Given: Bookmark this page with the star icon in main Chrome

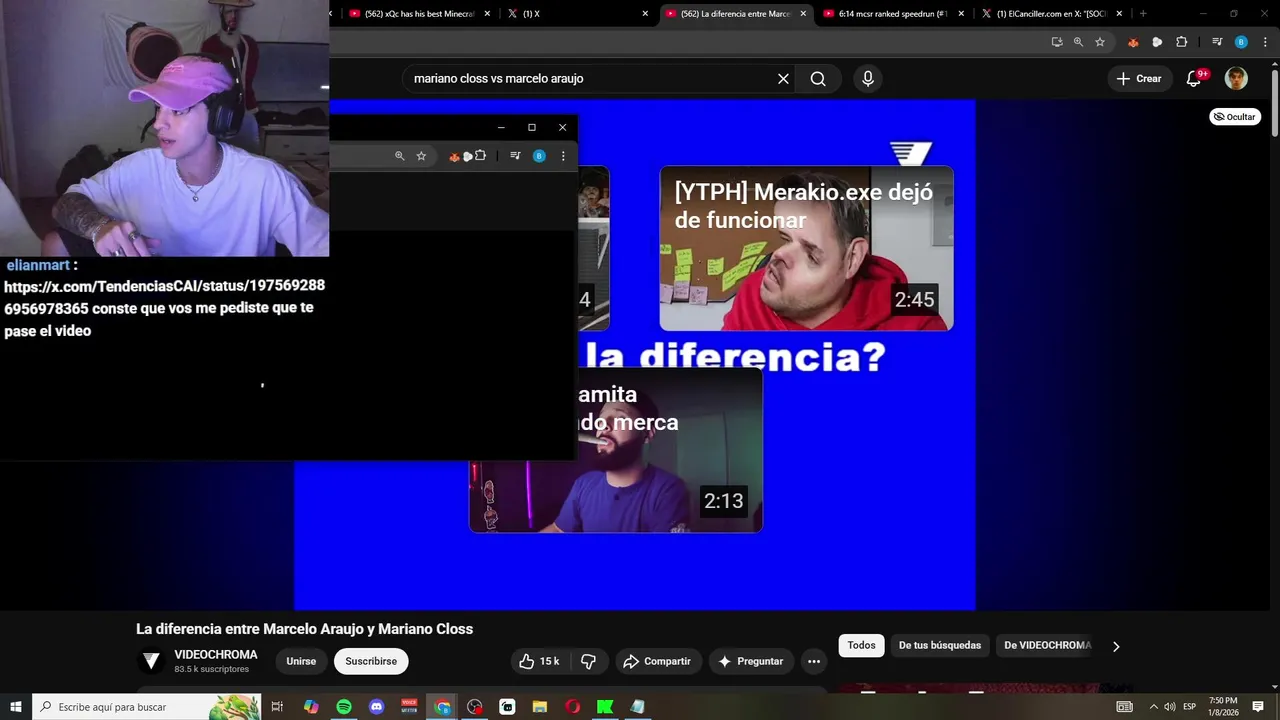Looking at the screenshot, I should (1100, 42).
